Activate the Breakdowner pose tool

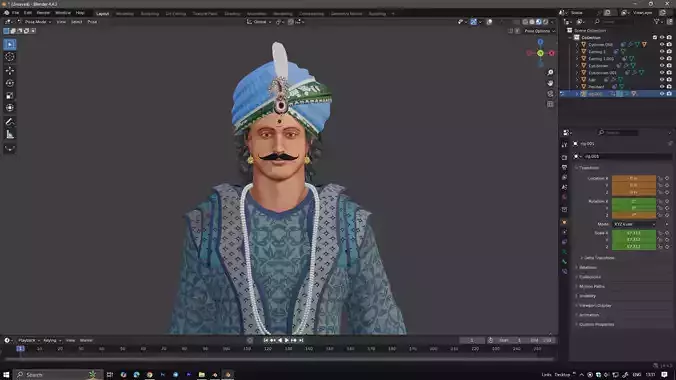coord(9,148)
